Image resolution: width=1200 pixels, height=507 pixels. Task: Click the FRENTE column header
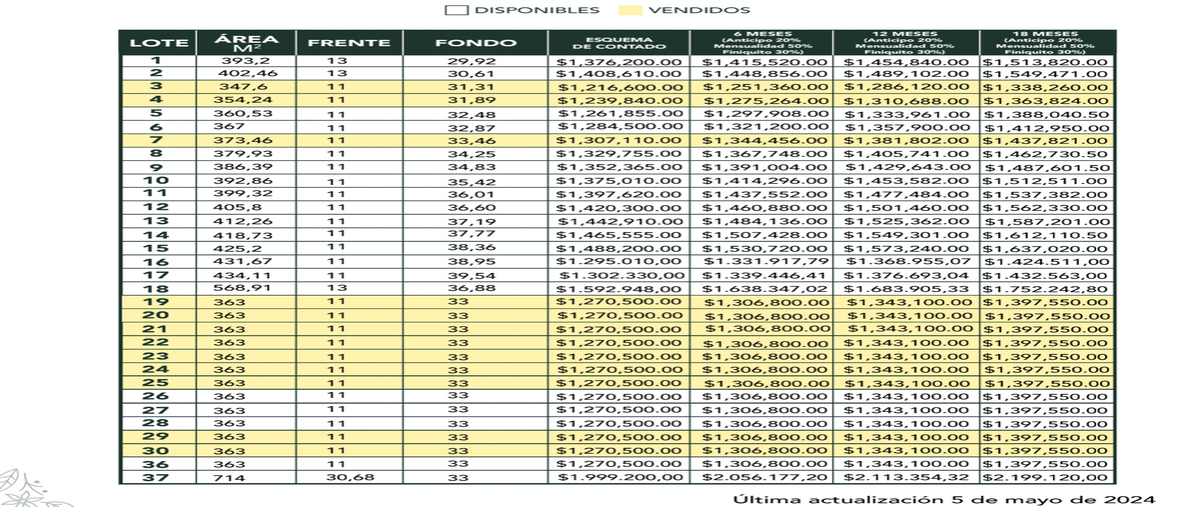click(348, 43)
